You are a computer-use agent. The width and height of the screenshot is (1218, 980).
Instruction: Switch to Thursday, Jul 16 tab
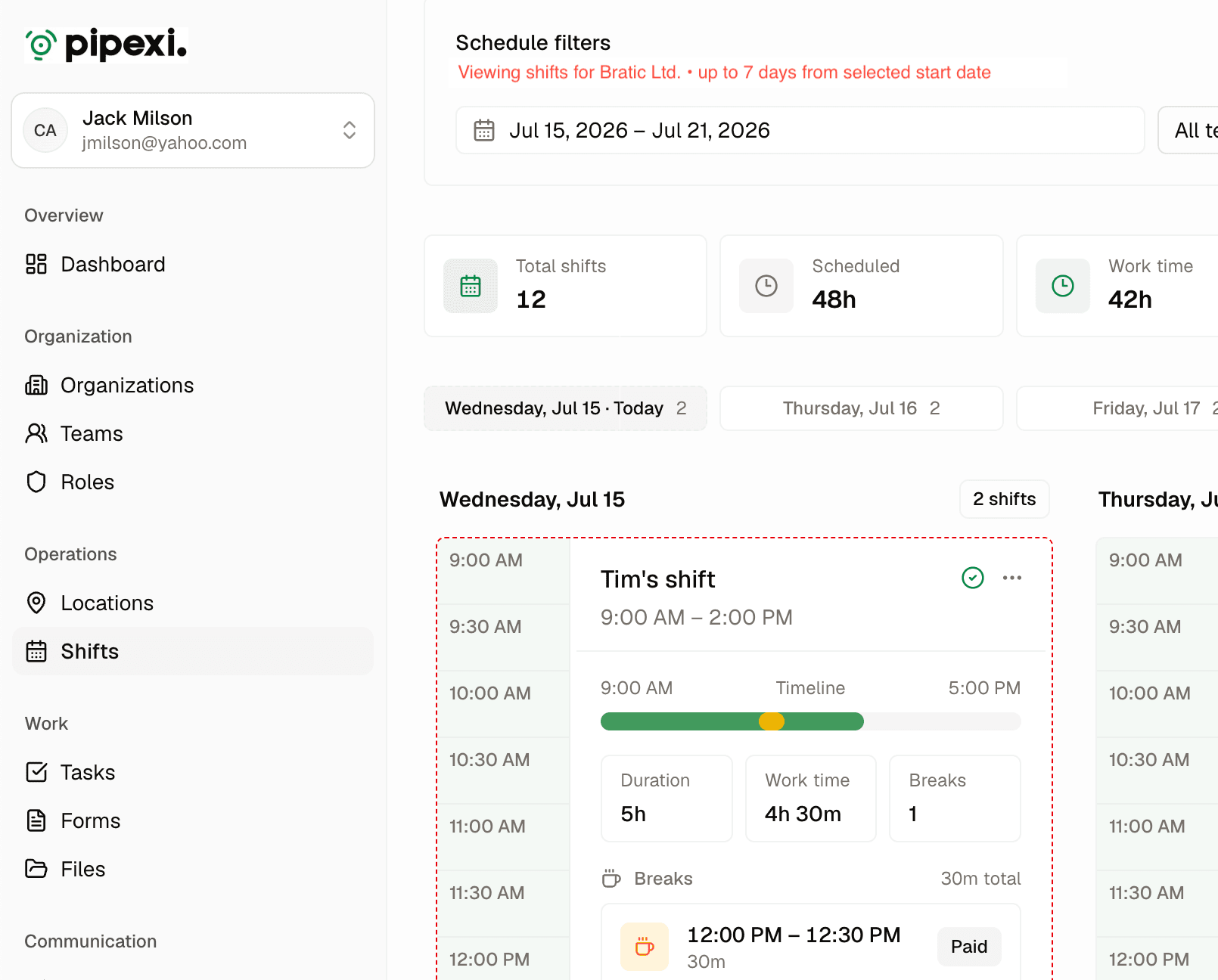tap(862, 408)
